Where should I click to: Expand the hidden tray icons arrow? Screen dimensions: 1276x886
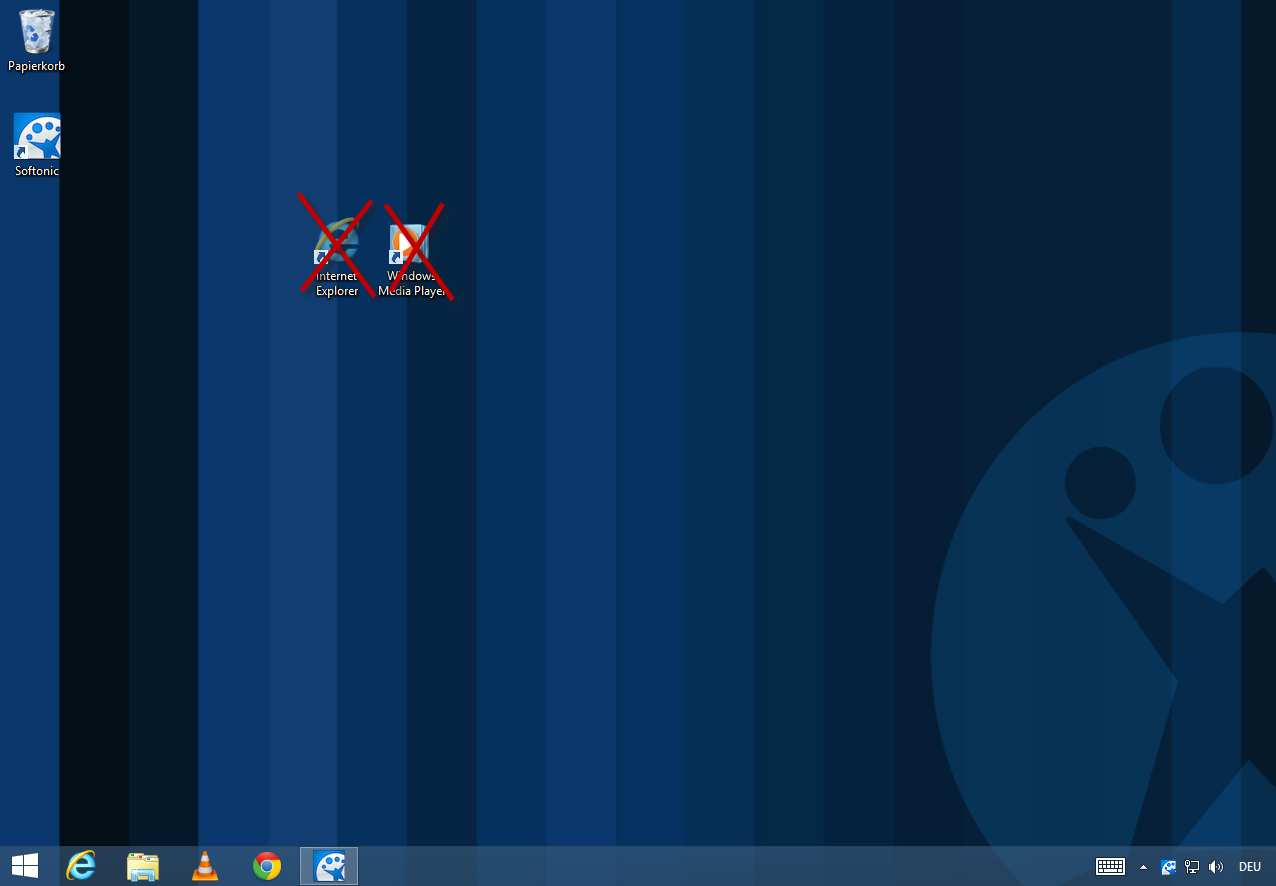(x=1143, y=867)
